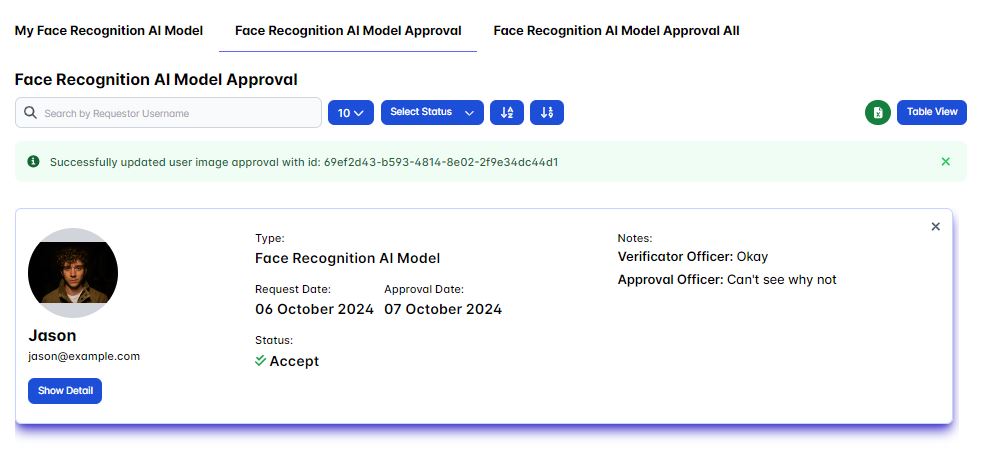The image size is (981, 455).
Task: Click the Show Detail button
Action: click(65, 391)
